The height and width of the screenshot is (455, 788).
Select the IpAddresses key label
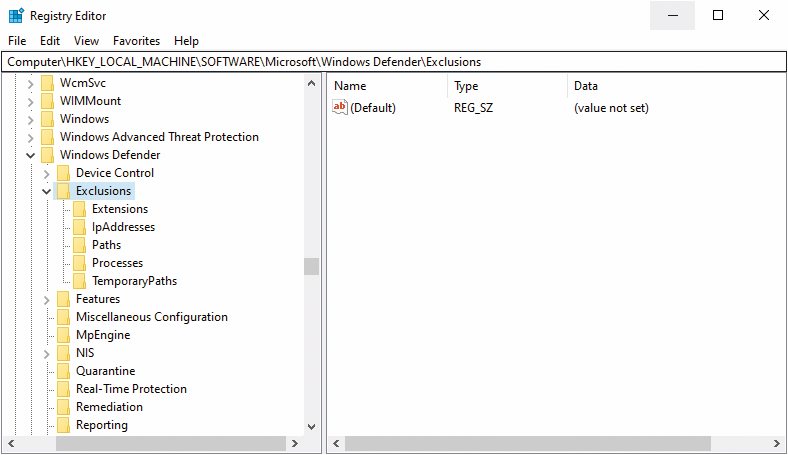click(123, 227)
